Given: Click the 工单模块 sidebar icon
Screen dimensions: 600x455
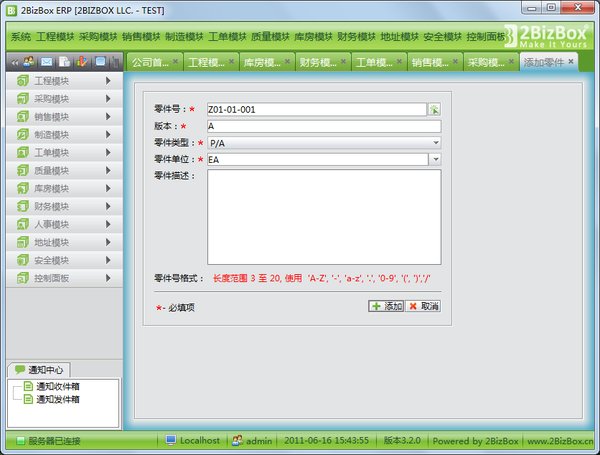Looking at the screenshot, I should point(23,153).
